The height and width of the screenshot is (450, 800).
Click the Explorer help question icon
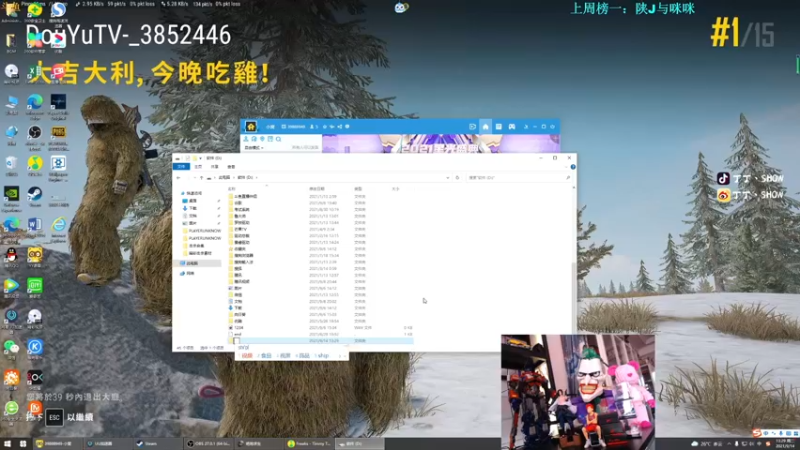pyautogui.click(x=573, y=167)
